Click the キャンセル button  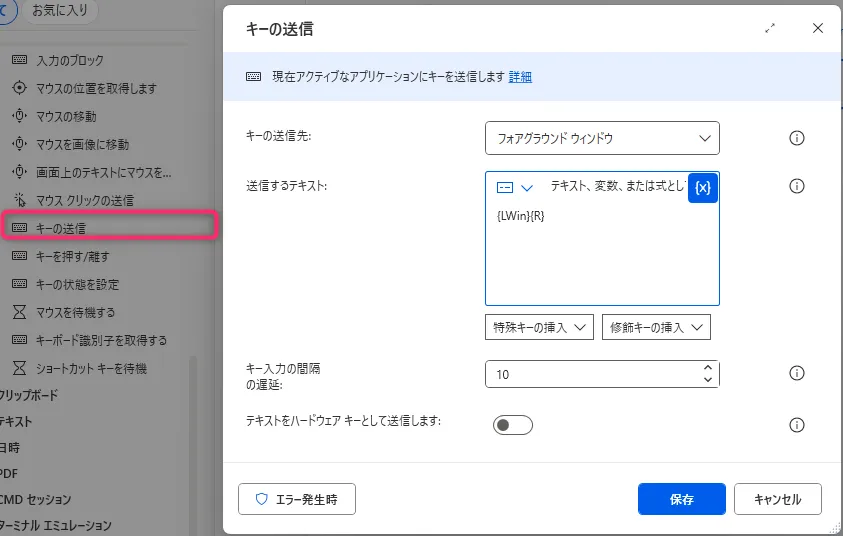point(777,498)
